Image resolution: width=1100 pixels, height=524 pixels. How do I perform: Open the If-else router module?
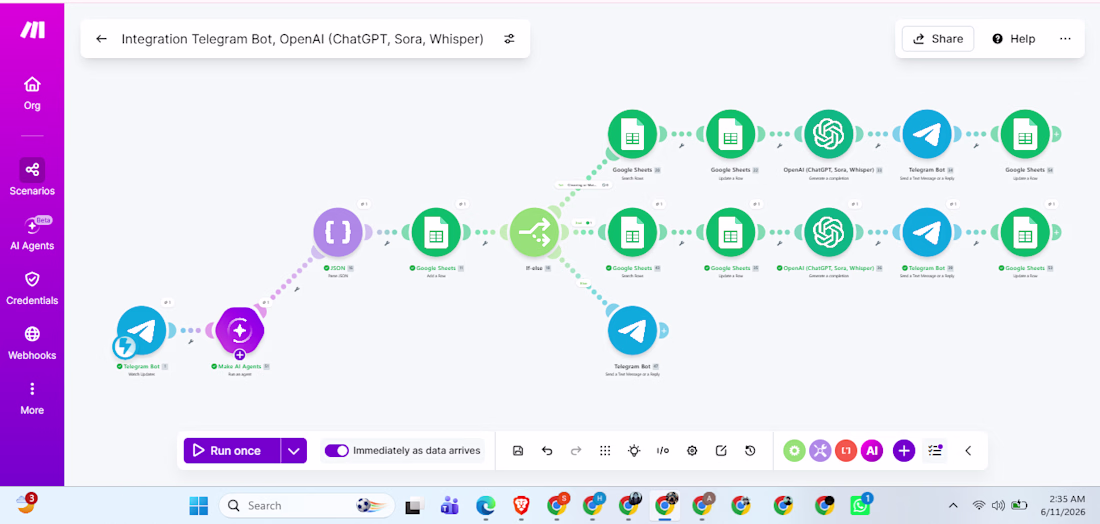[535, 232]
